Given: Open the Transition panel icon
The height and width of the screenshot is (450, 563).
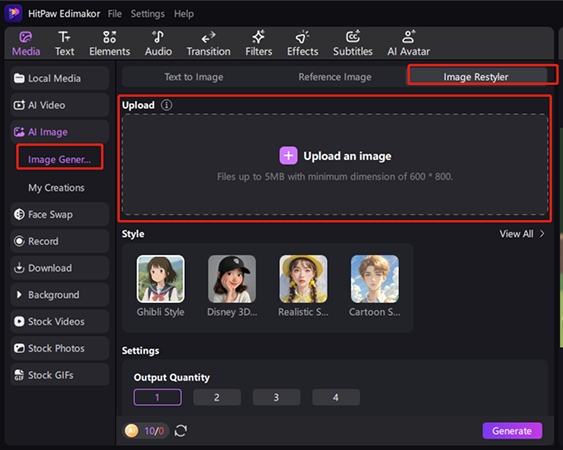Looking at the screenshot, I should tap(208, 37).
